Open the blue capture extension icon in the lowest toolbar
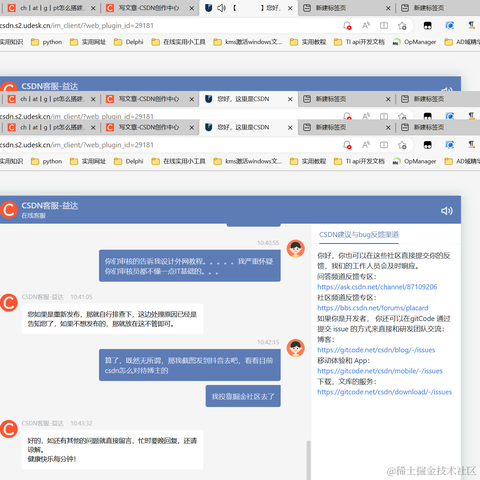This screenshot has height=480, width=480. point(450,145)
